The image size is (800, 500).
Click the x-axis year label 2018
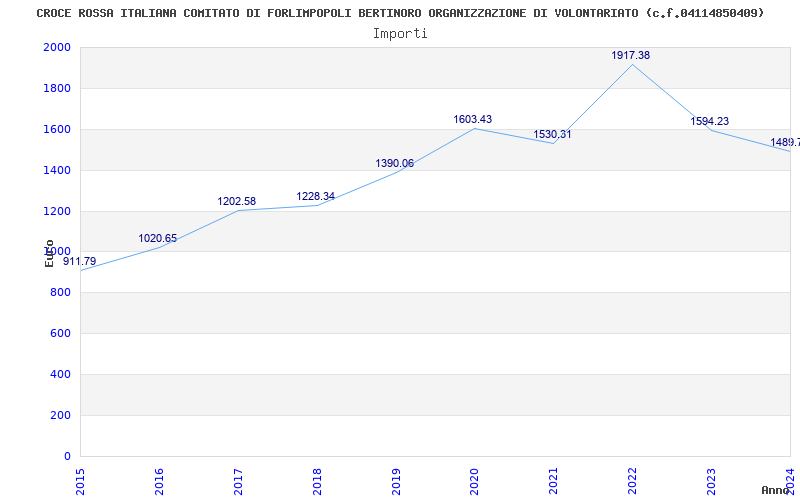[317, 482]
